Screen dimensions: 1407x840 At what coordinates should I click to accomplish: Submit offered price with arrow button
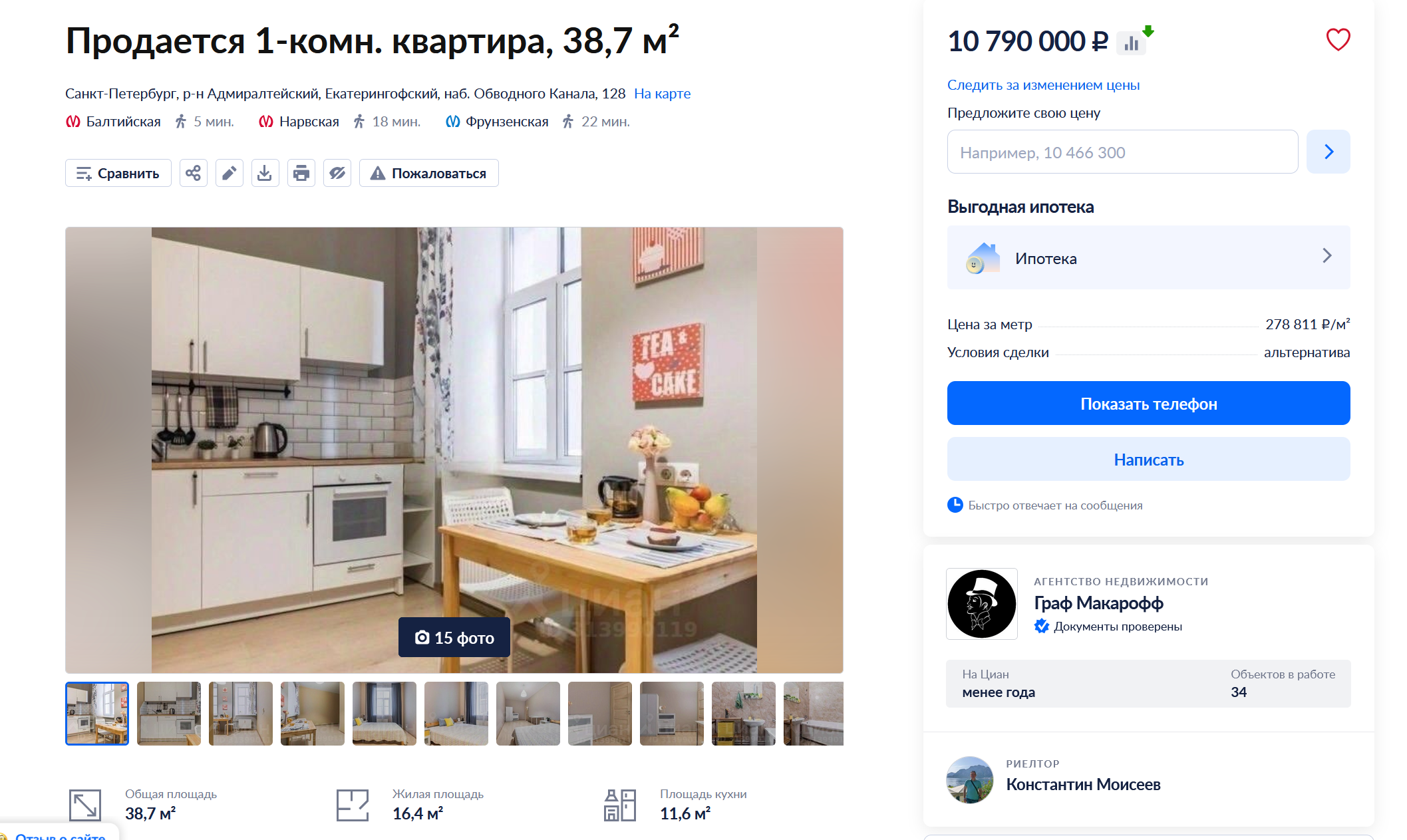tap(1328, 152)
